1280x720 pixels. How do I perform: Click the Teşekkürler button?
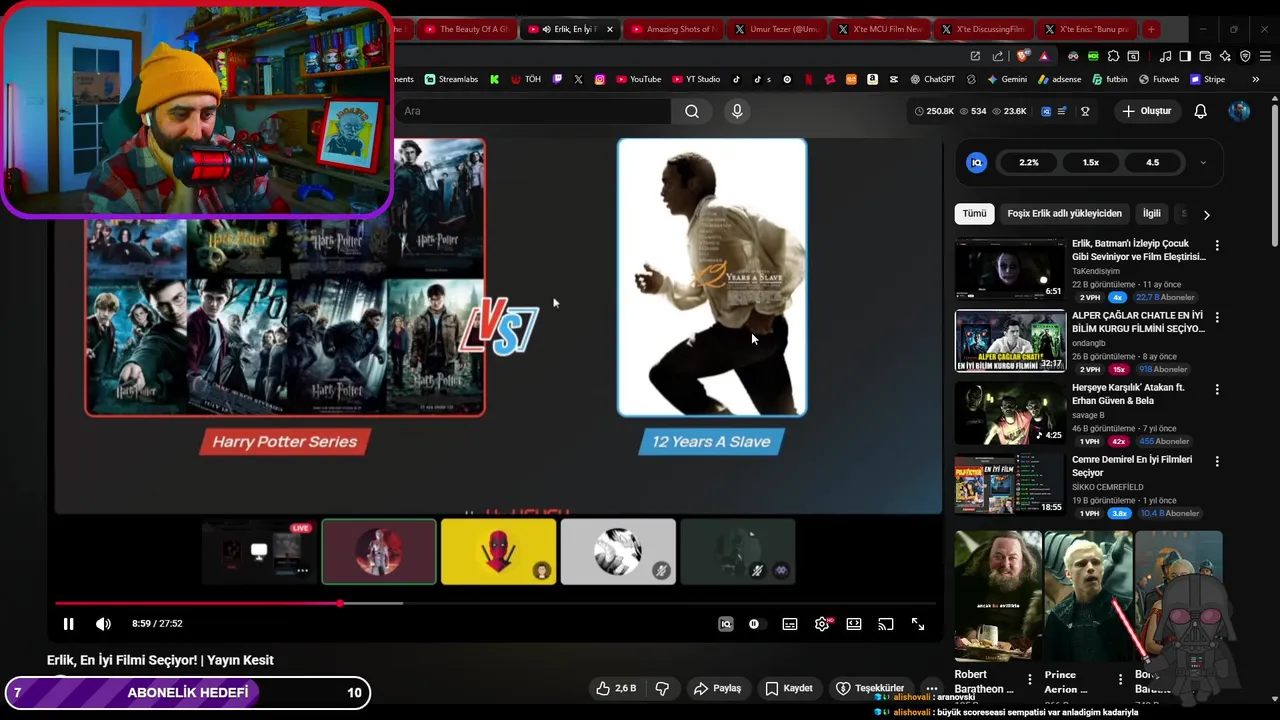point(870,688)
